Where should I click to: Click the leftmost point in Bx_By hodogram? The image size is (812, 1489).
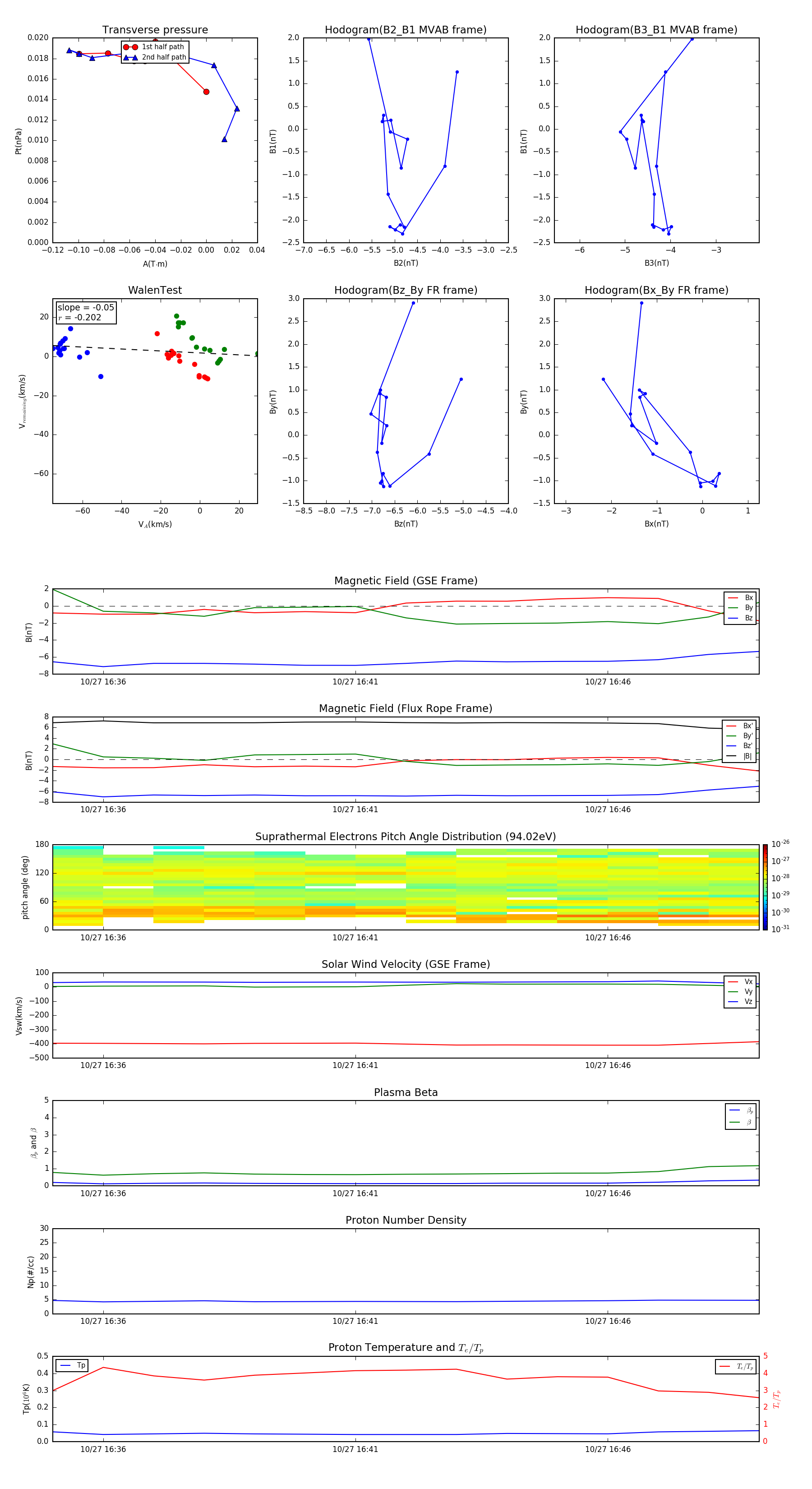click(x=604, y=379)
